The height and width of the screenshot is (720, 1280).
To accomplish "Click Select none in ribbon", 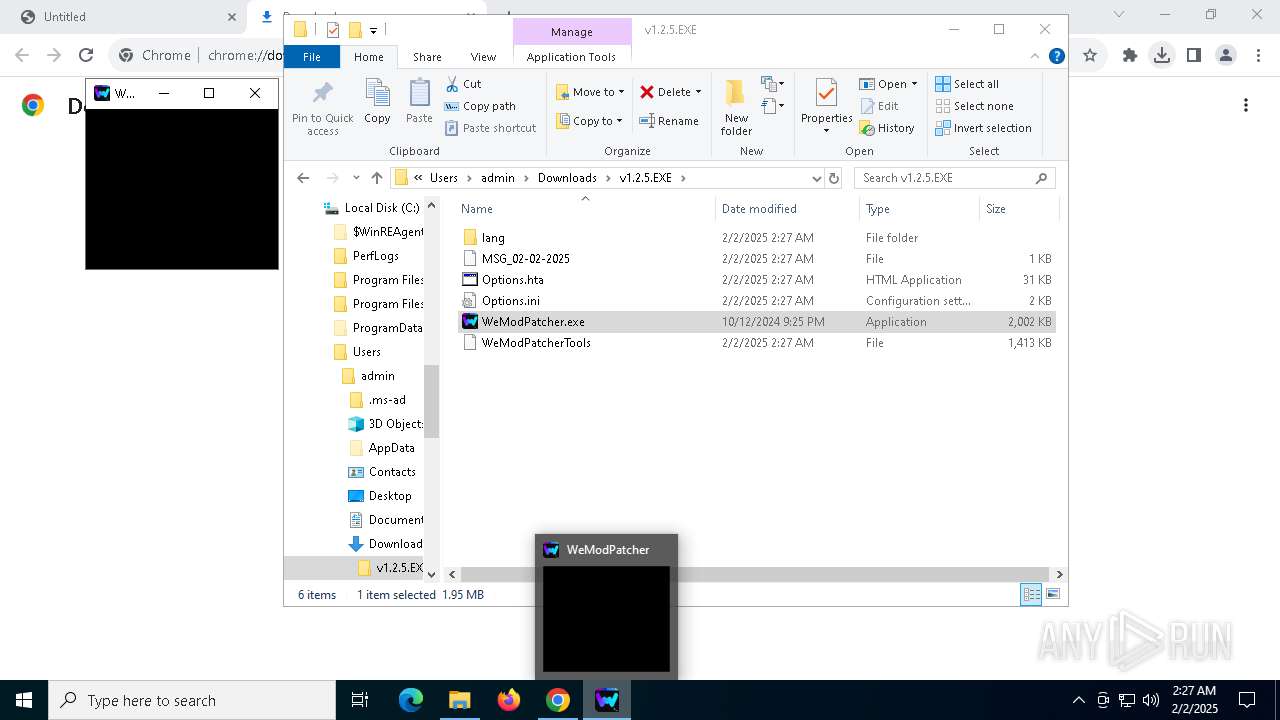I will pos(974,106).
